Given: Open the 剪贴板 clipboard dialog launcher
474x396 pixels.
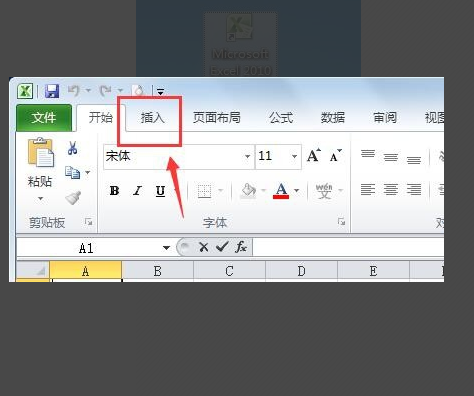Looking at the screenshot, I should point(88,222).
